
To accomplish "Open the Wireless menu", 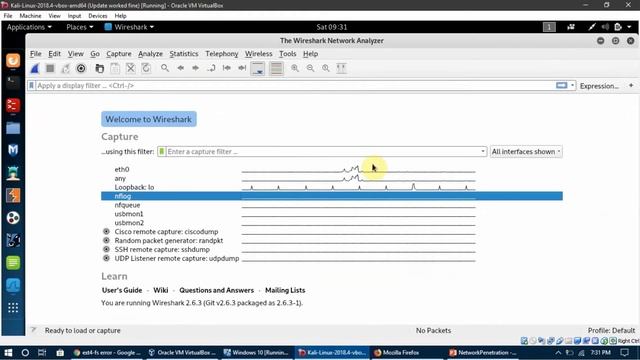I will coord(258,54).
